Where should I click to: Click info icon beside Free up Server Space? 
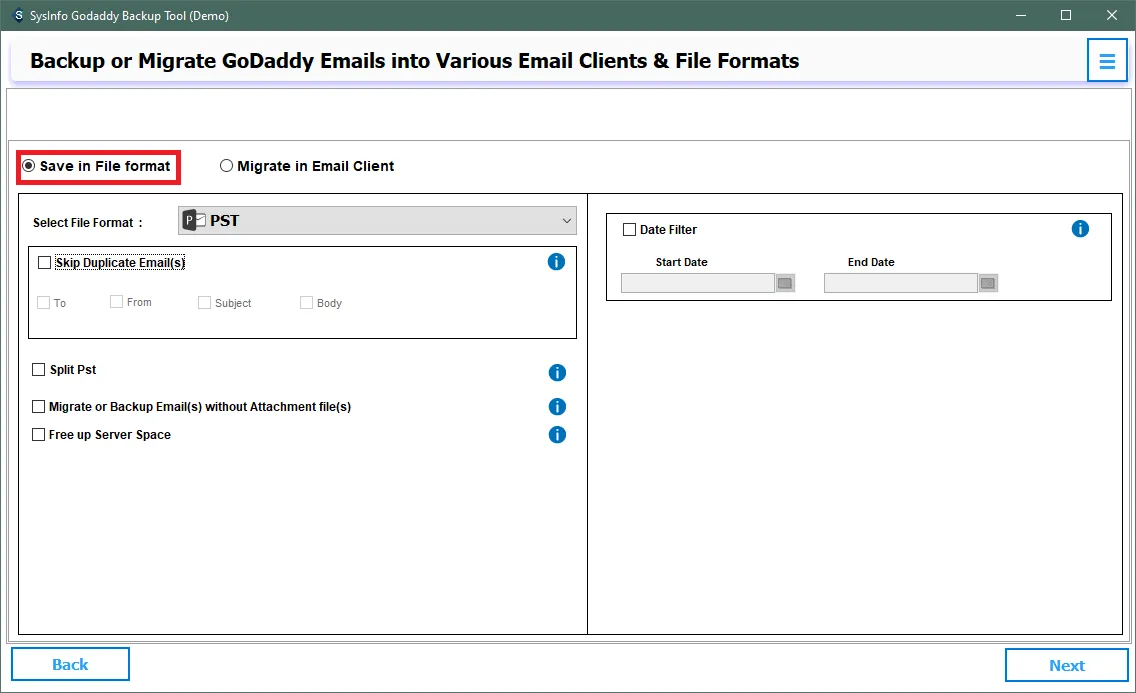(x=557, y=435)
